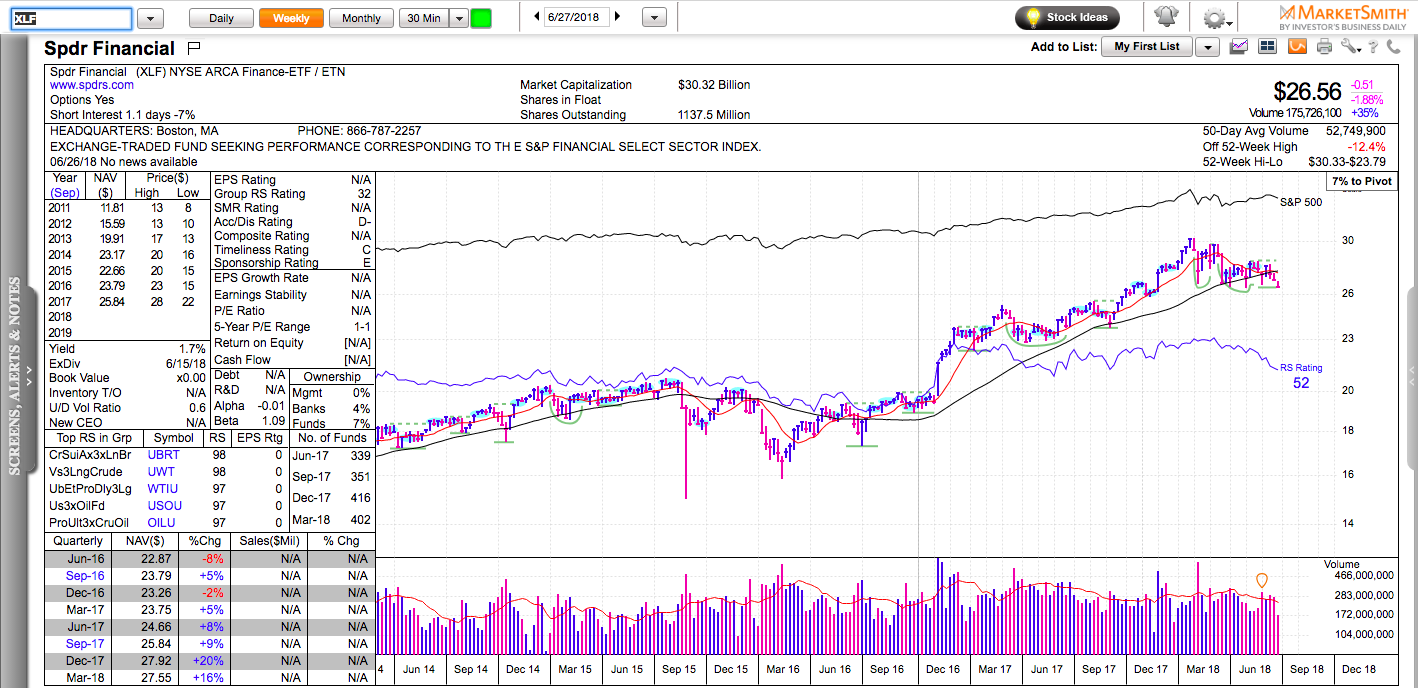Open the alerts bell icon
1418x688 pixels.
1166,17
